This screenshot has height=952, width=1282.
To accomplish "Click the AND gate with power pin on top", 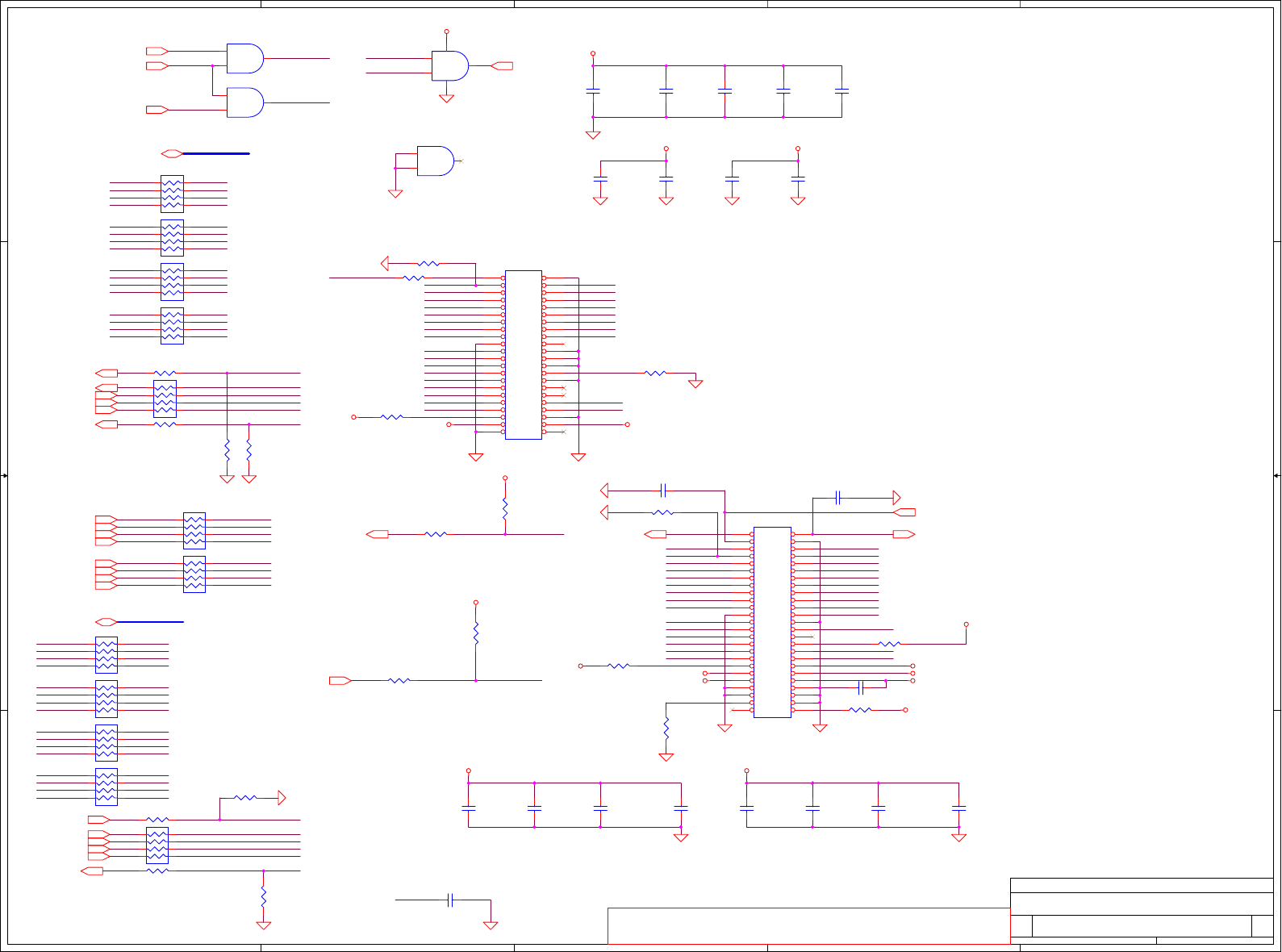I will pos(450,66).
